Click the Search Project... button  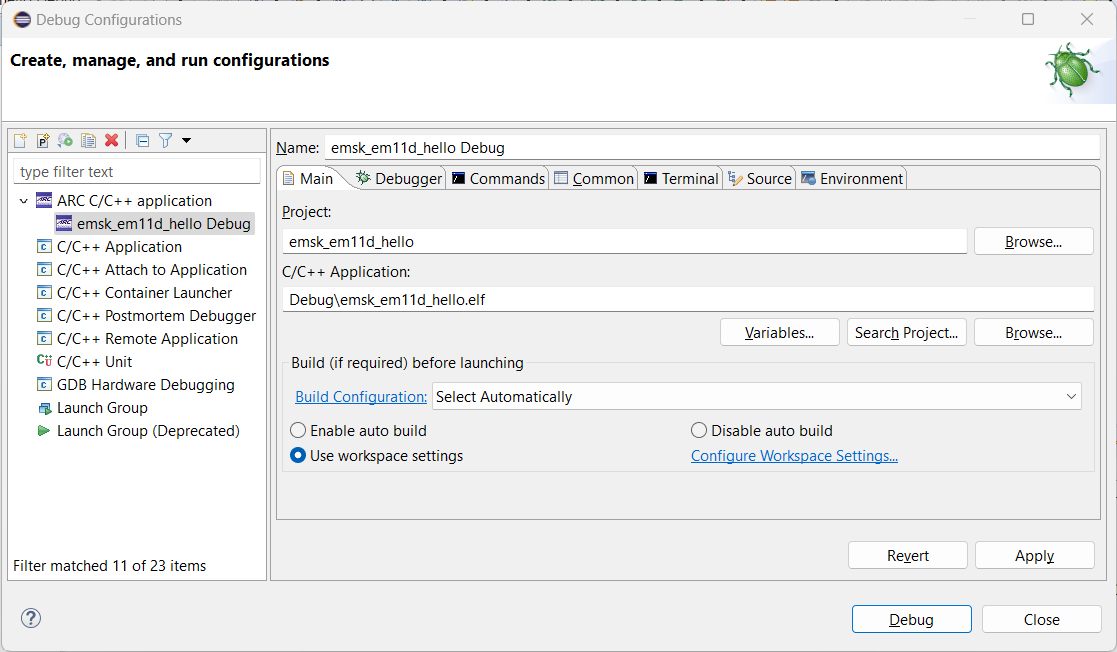coord(906,333)
